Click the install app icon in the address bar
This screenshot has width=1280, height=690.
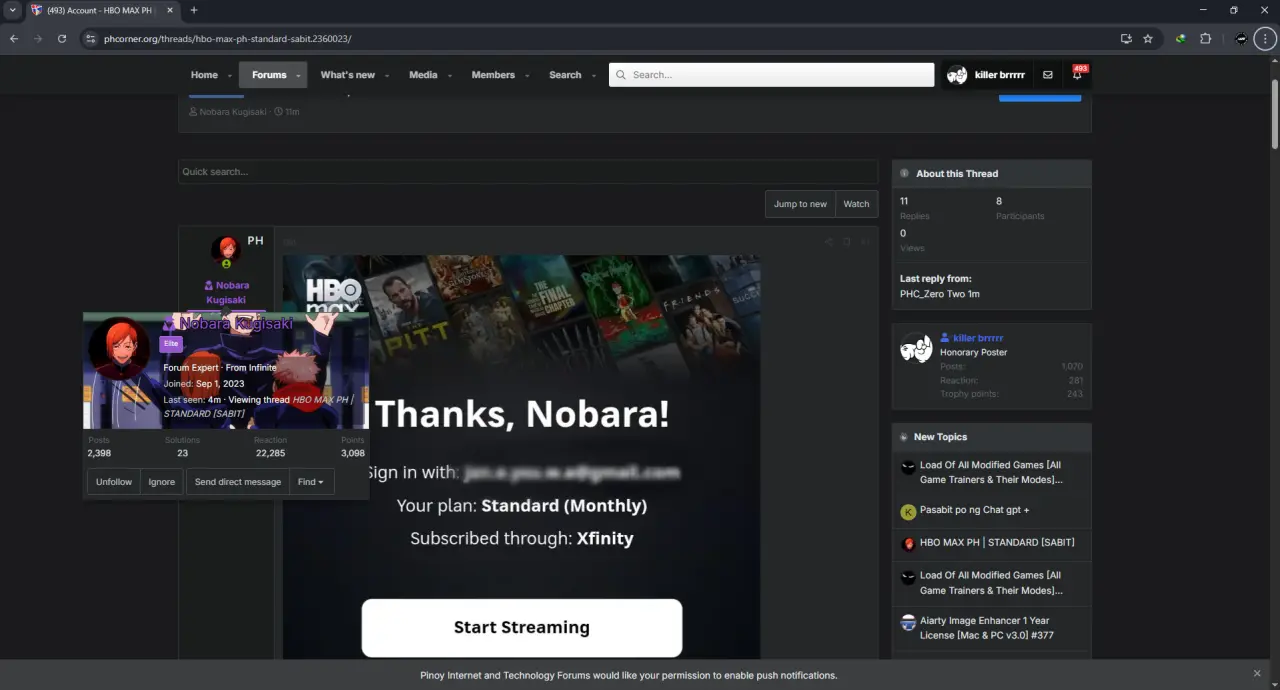click(1126, 38)
